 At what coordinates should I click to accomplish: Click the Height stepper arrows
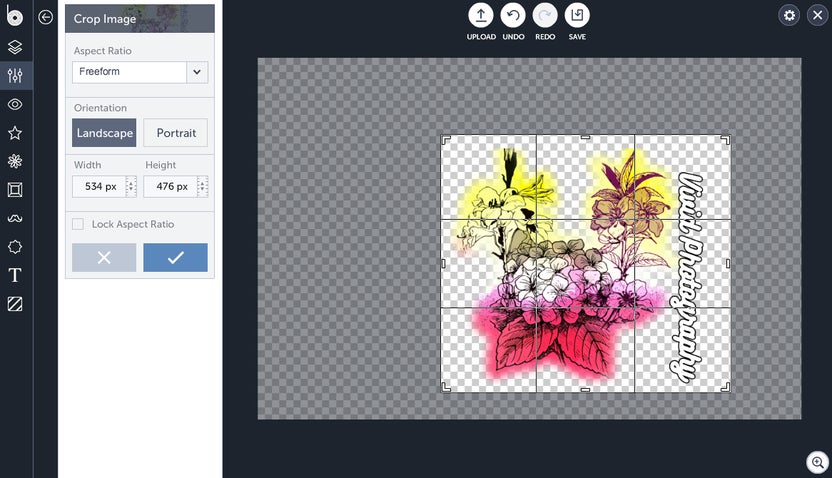click(203, 187)
